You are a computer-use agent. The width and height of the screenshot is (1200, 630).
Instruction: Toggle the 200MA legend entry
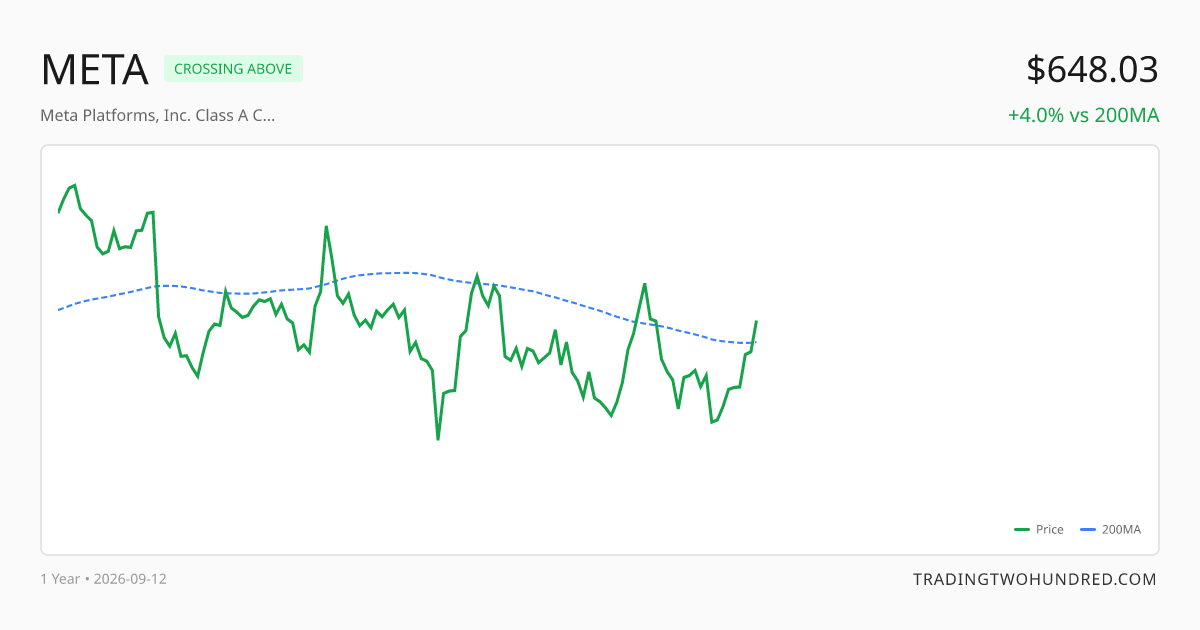1111,529
